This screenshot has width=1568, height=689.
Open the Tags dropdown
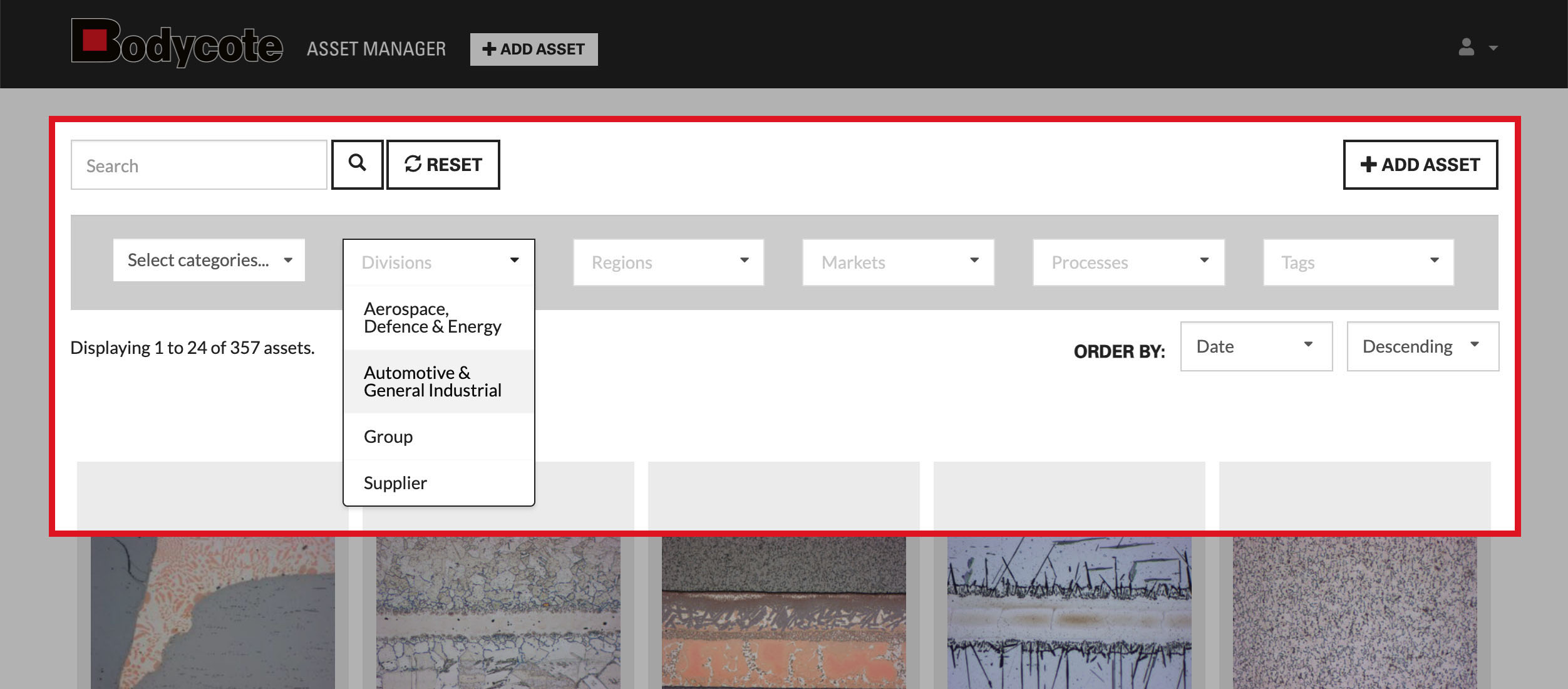pos(1358,262)
